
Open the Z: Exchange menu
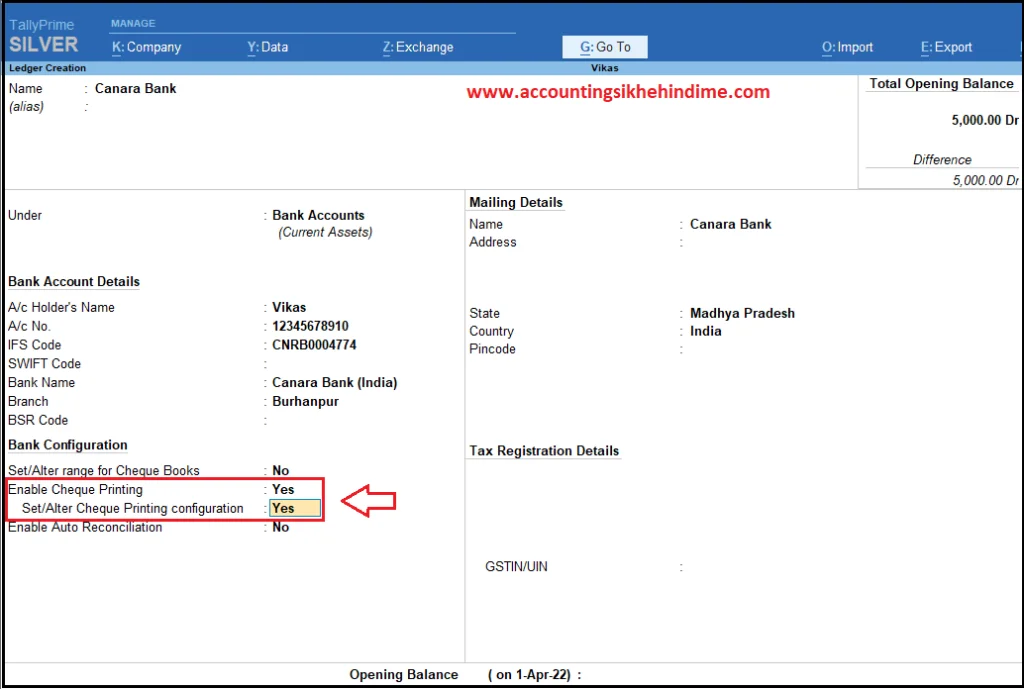point(418,47)
